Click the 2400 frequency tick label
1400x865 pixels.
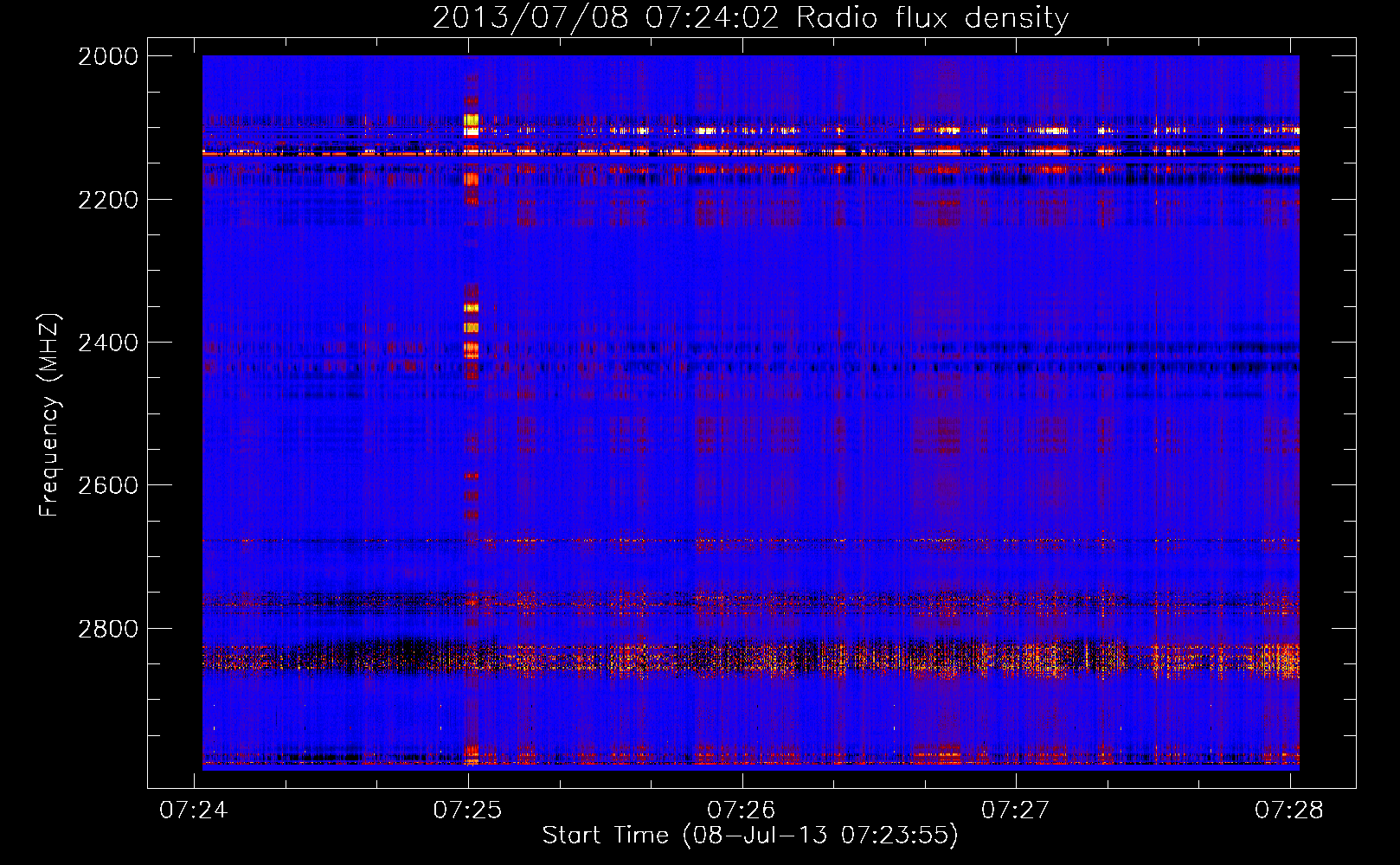[108, 343]
